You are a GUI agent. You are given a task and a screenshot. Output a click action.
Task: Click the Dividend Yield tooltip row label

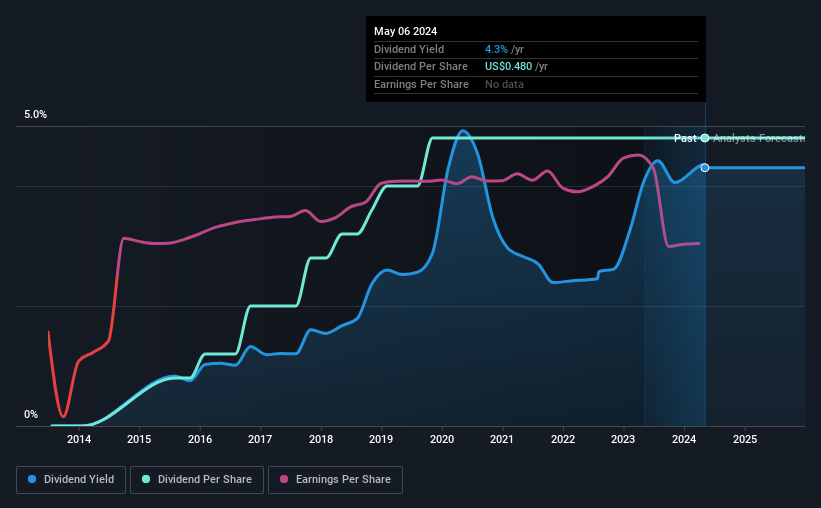point(409,49)
